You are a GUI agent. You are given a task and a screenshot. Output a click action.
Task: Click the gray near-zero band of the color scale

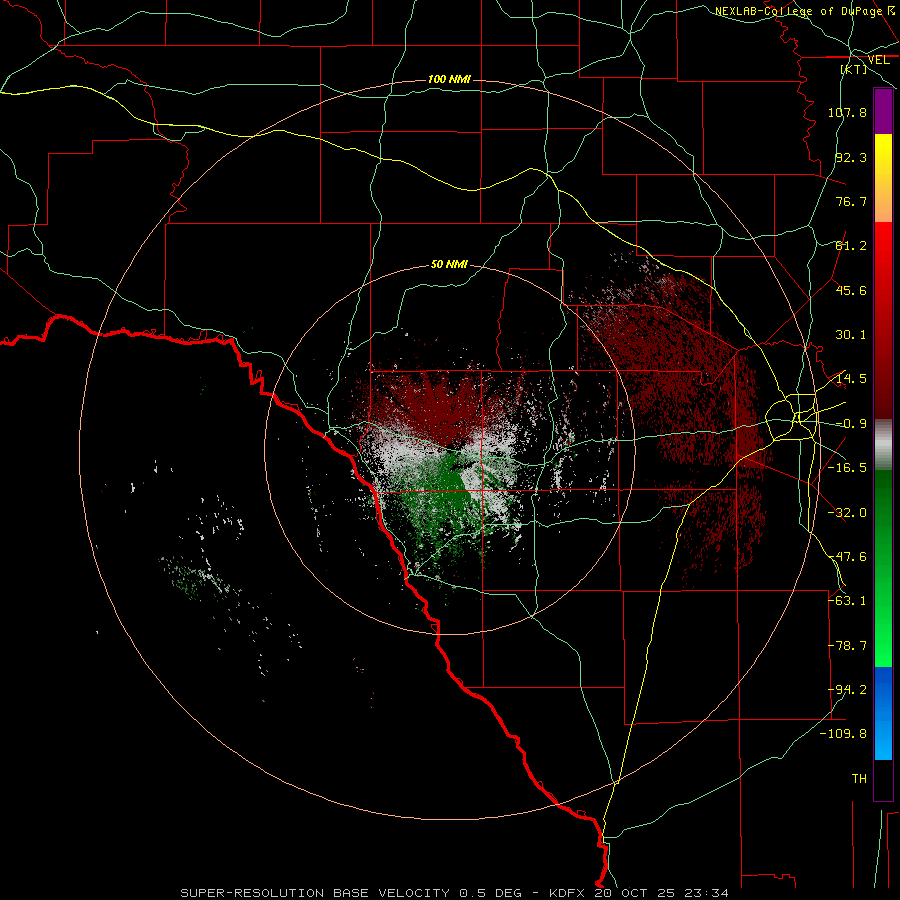click(x=883, y=445)
